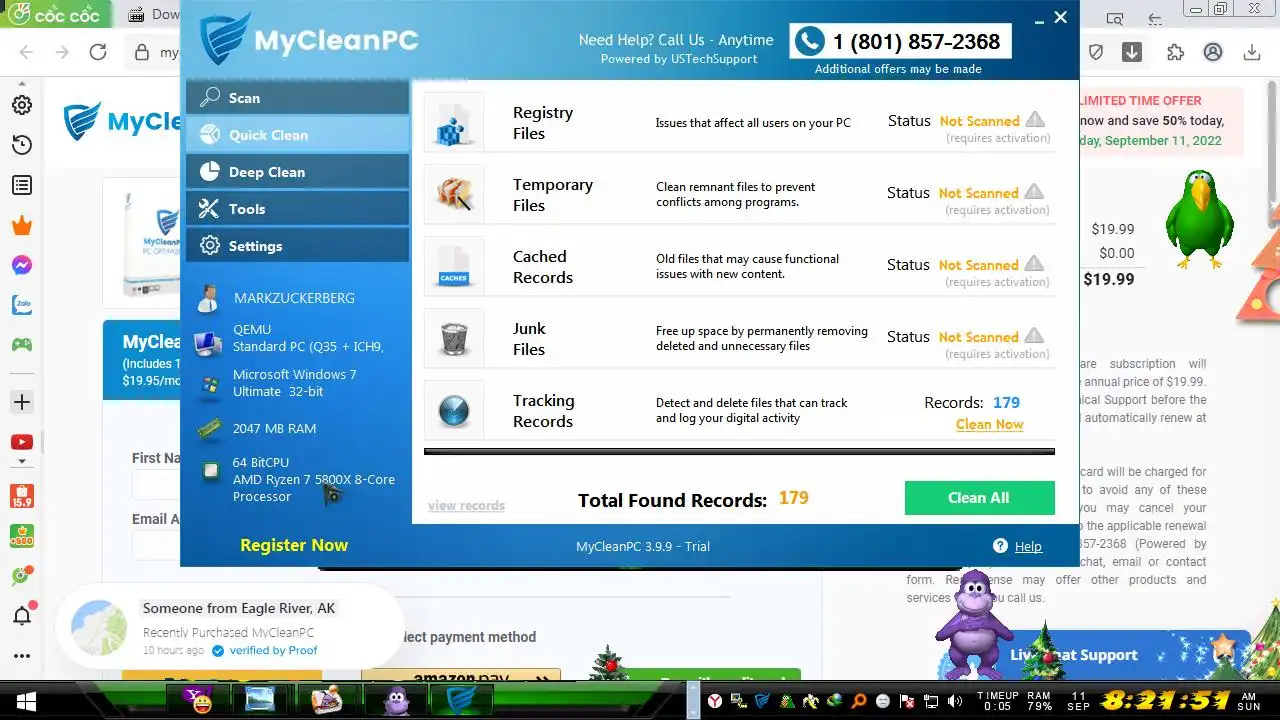Screen dimensions: 1280x720
Task: Click the Total Found Records count
Action: tap(794, 498)
